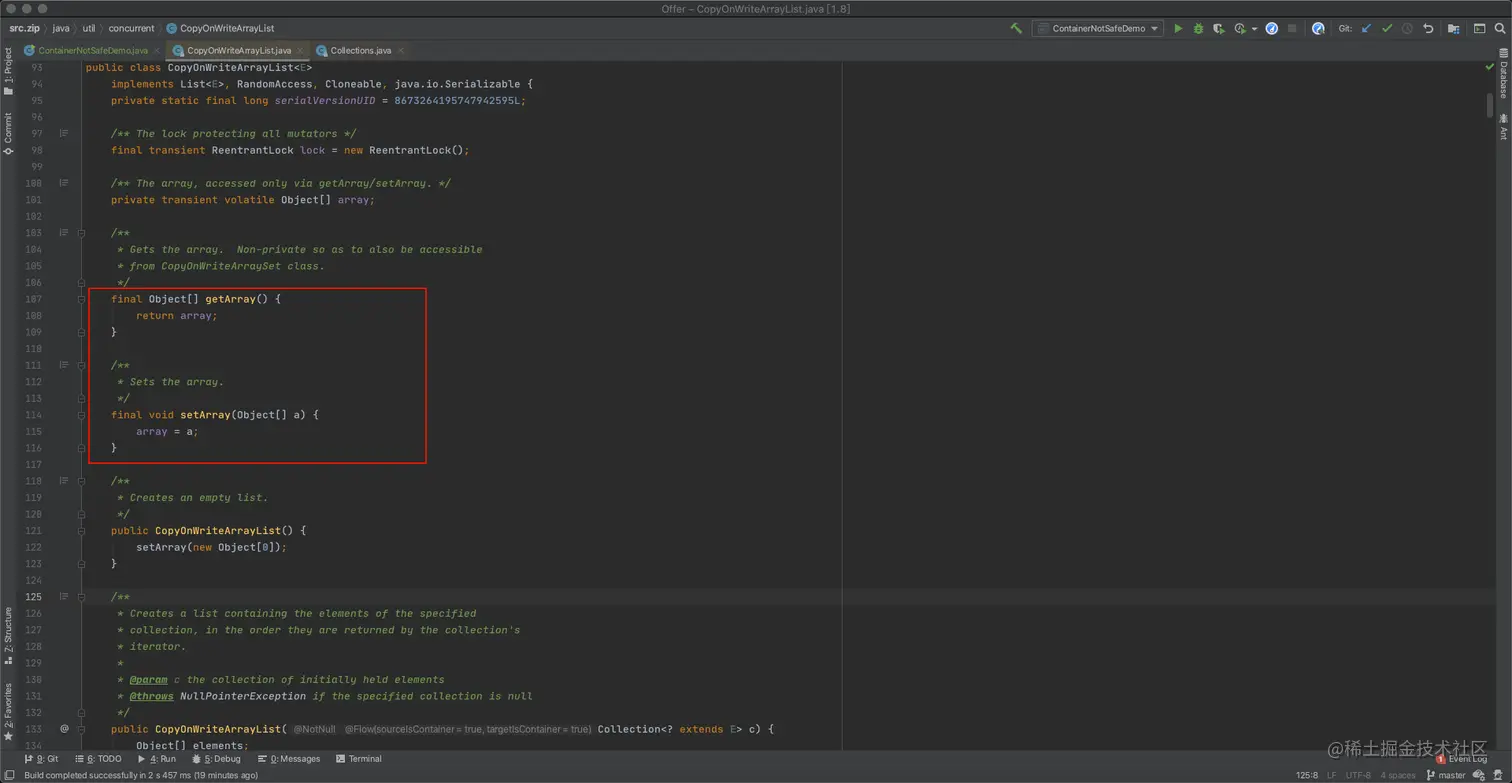Click the editor vertical scrollbar thumb

tap(1489, 105)
